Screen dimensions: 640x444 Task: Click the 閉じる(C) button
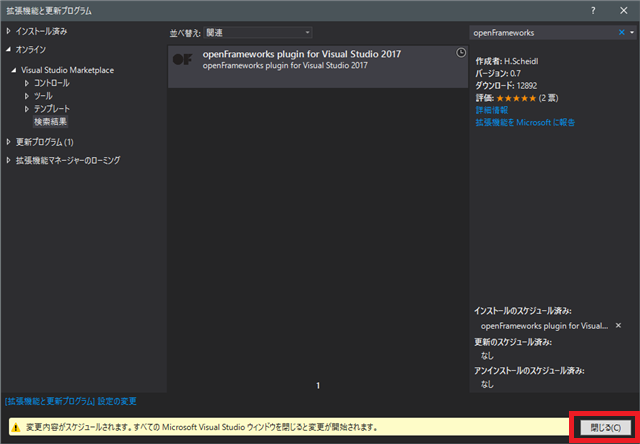(x=606, y=427)
